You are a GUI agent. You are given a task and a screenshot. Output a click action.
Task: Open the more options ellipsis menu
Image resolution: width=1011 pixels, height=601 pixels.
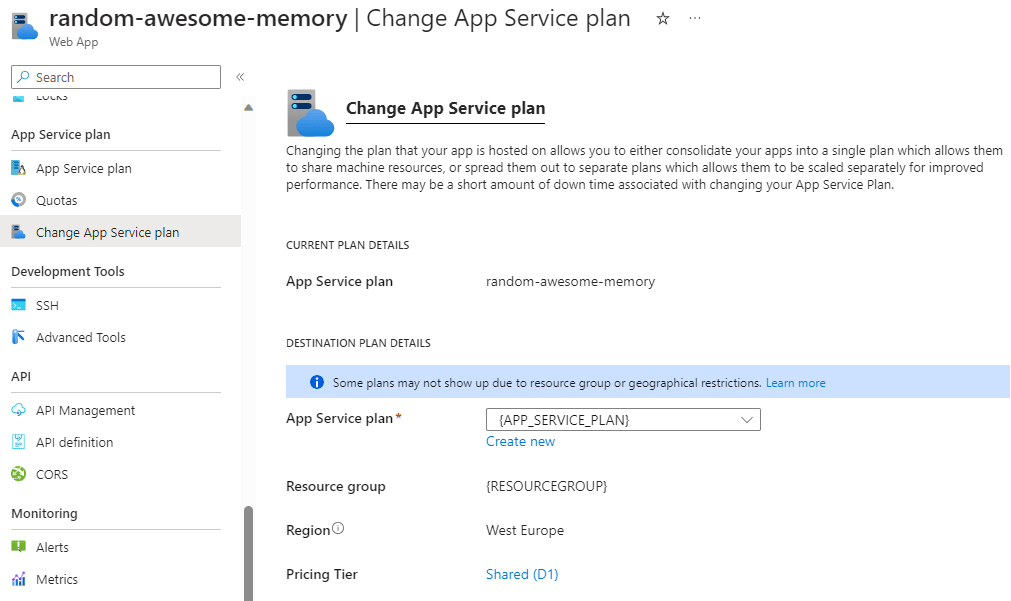coord(694,19)
